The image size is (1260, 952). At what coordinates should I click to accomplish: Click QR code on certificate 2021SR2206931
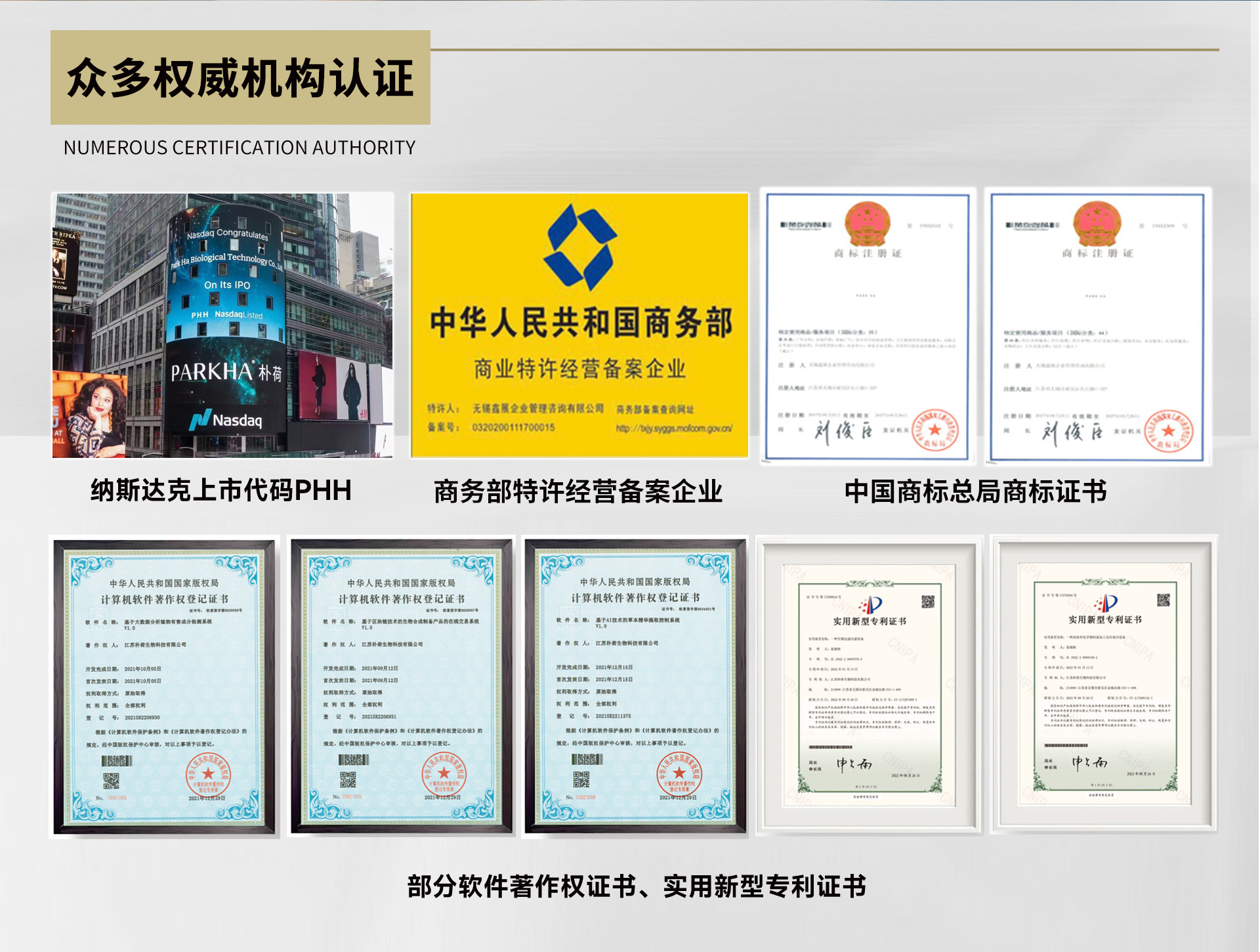point(348,779)
